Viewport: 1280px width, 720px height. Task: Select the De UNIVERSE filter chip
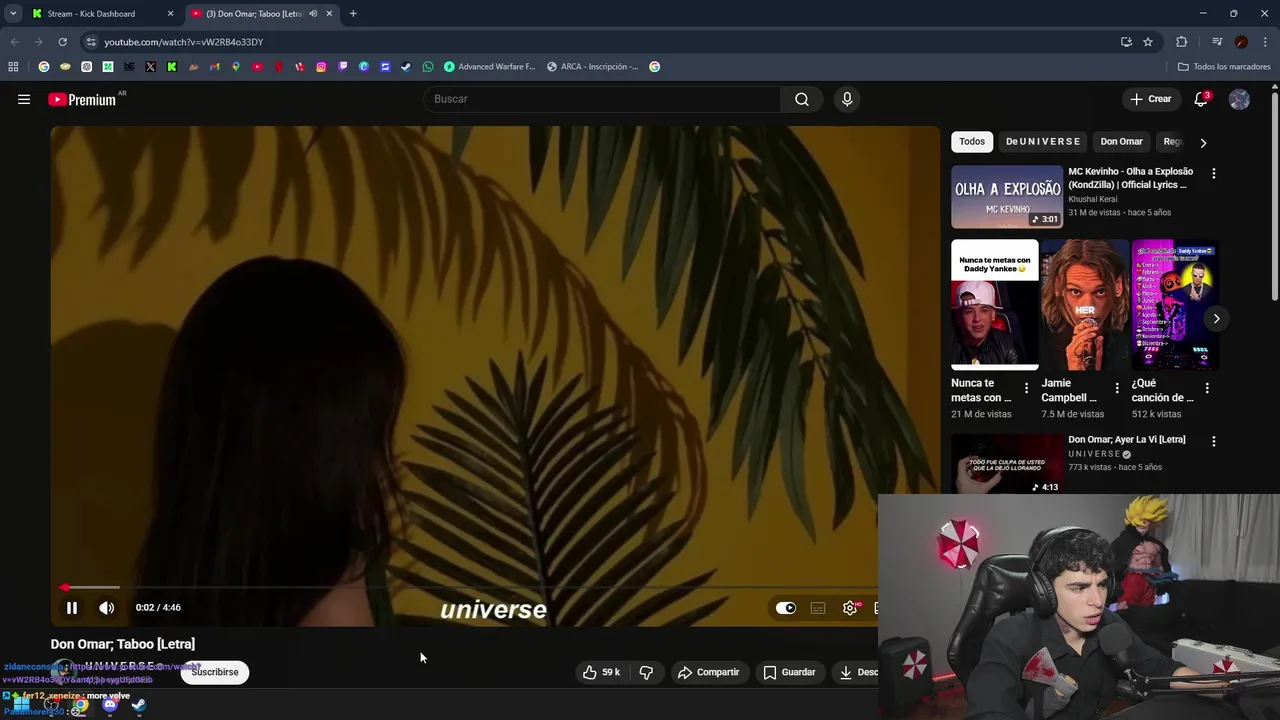click(1043, 142)
